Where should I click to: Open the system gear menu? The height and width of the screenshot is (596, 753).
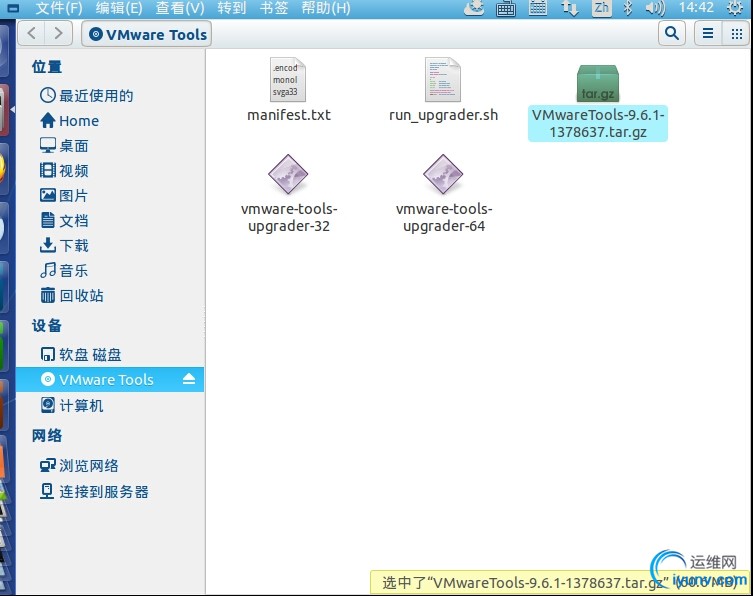click(x=735, y=8)
